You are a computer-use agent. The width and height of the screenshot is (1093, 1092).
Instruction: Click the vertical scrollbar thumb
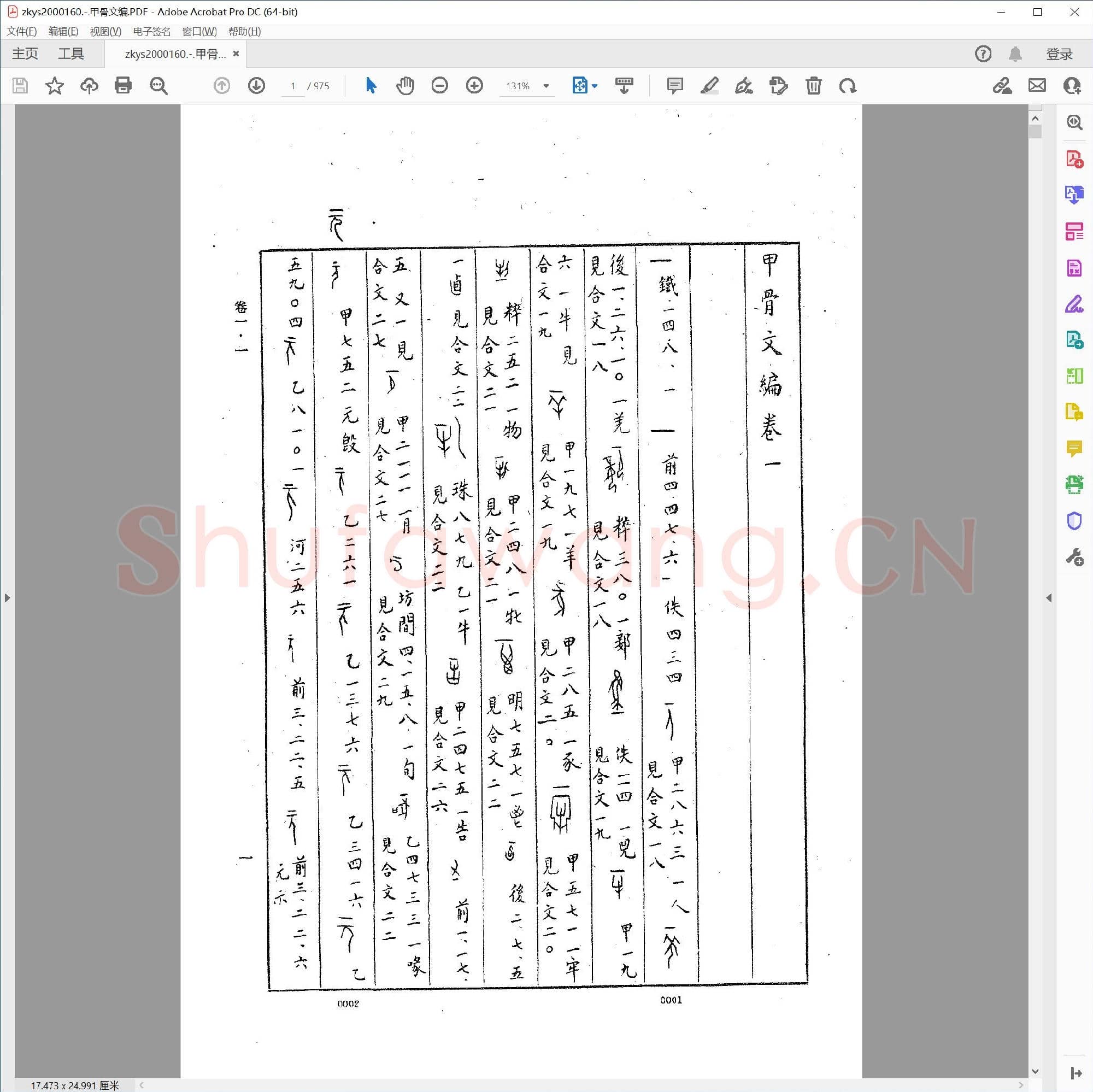[1036, 131]
